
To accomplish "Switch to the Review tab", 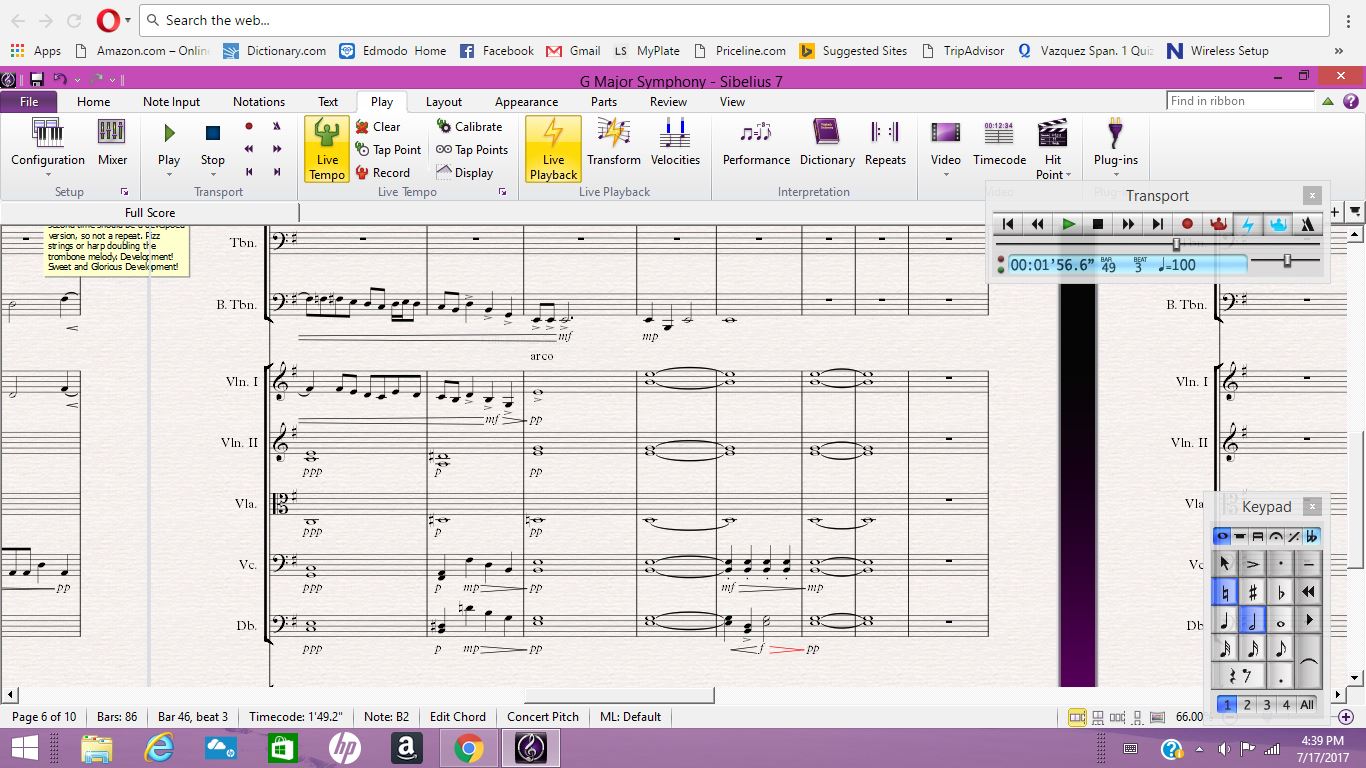I will [668, 101].
